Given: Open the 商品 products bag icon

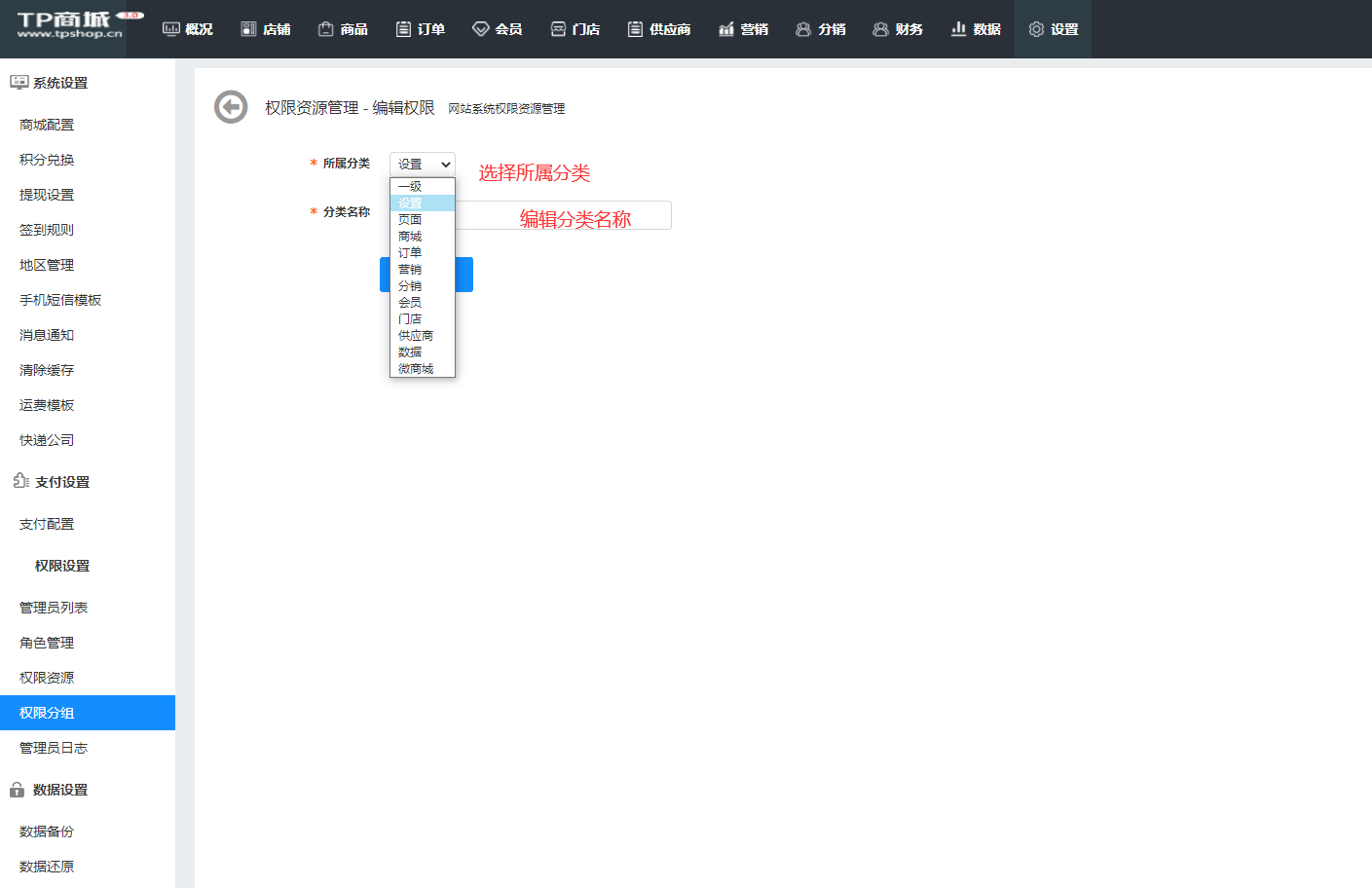Looking at the screenshot, I should [x=326, y=29].
